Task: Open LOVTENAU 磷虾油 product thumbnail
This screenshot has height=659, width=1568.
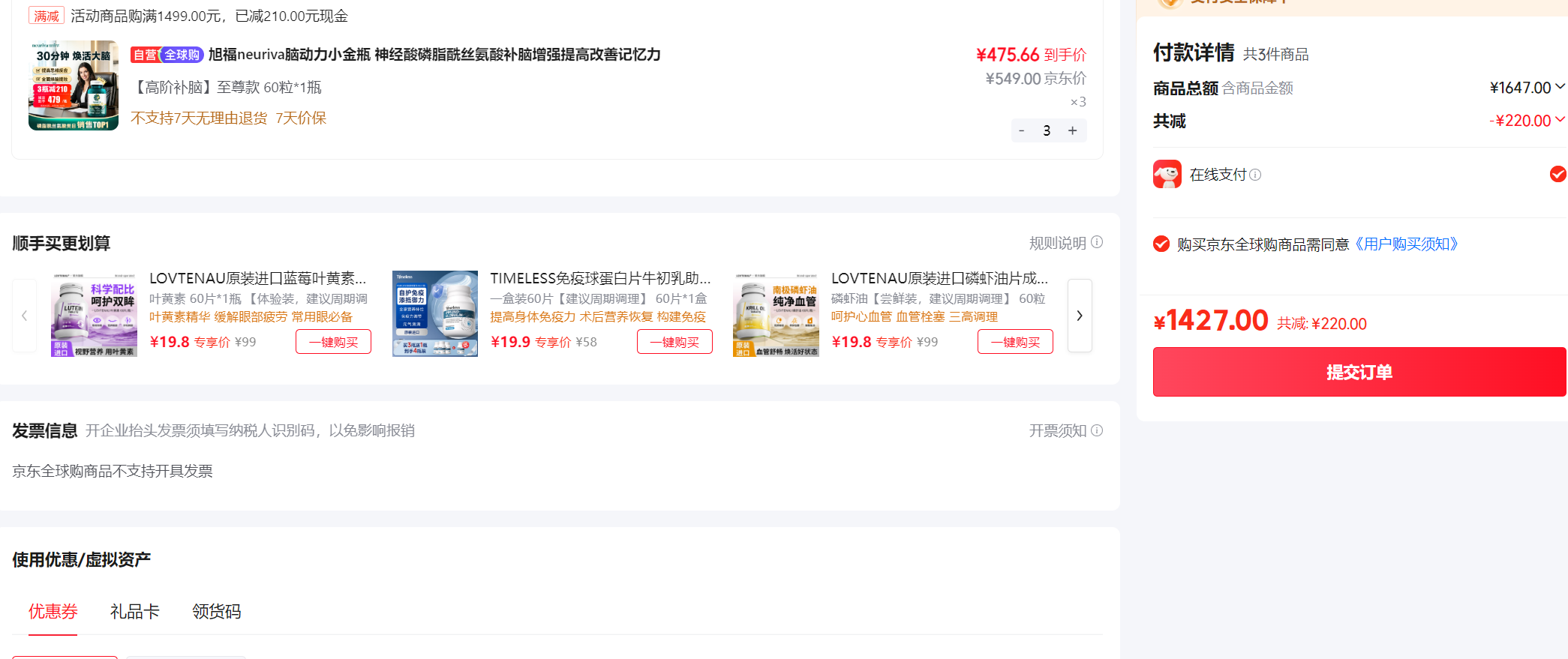Action: 776,313
